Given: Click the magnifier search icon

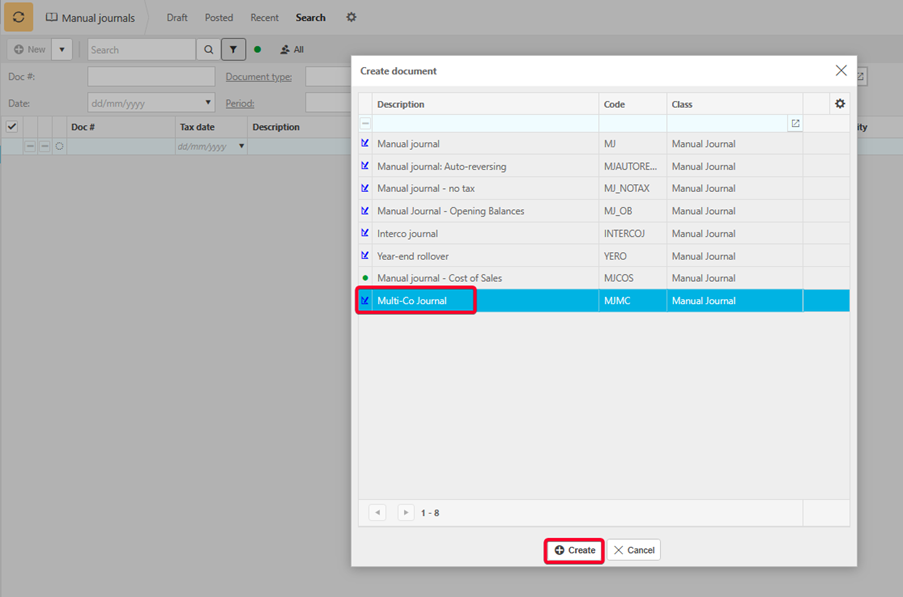Looking at the screenshot, I should pos(208,50).
